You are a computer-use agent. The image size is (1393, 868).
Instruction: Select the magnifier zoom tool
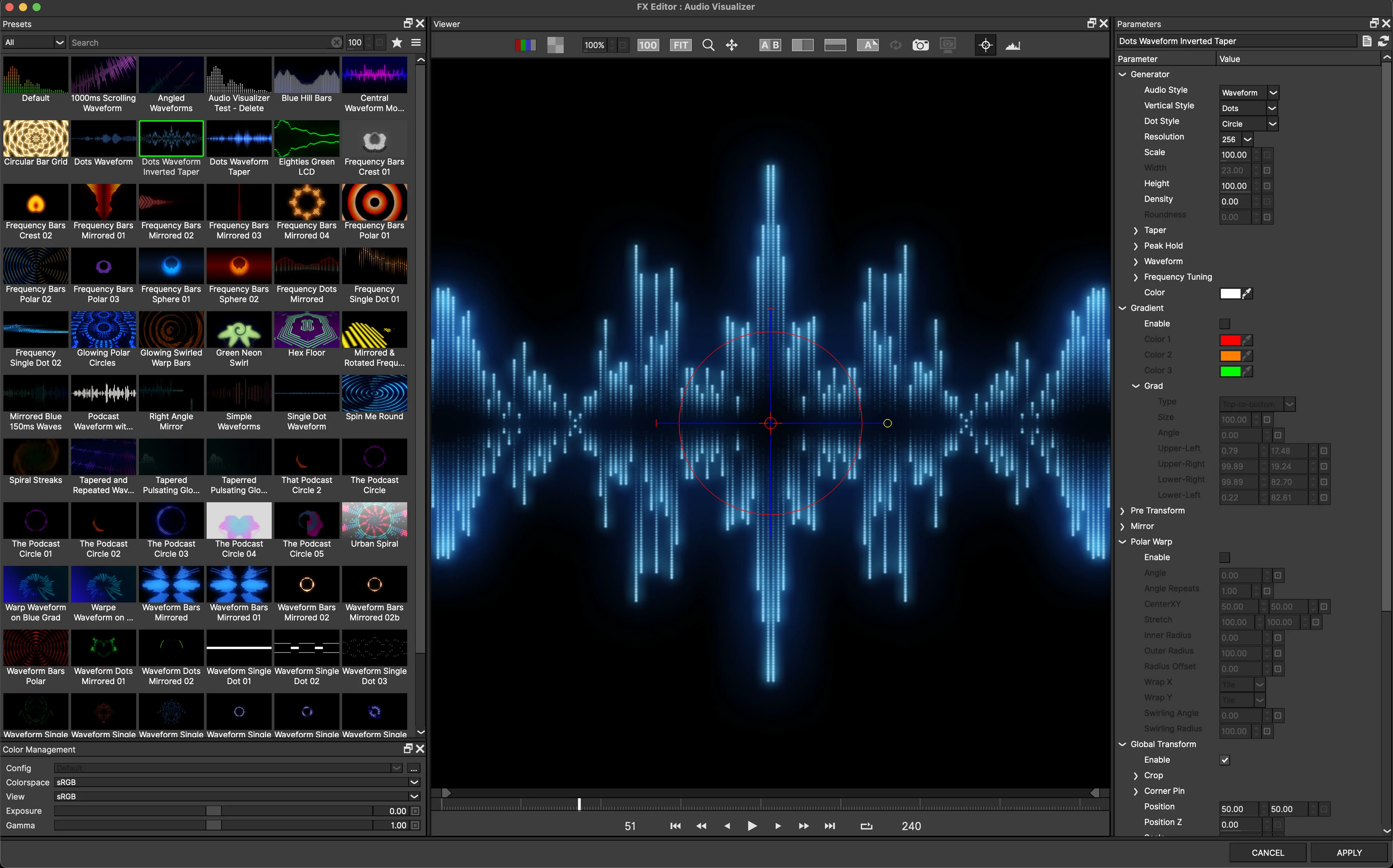pyautogui.click(x=708, y=45)
